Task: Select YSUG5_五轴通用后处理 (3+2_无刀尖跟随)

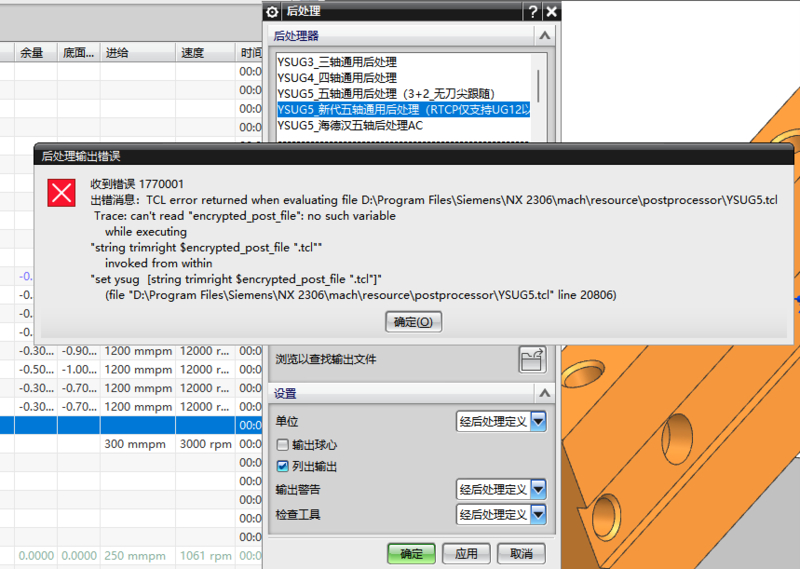Action: [x=386, y=94]
